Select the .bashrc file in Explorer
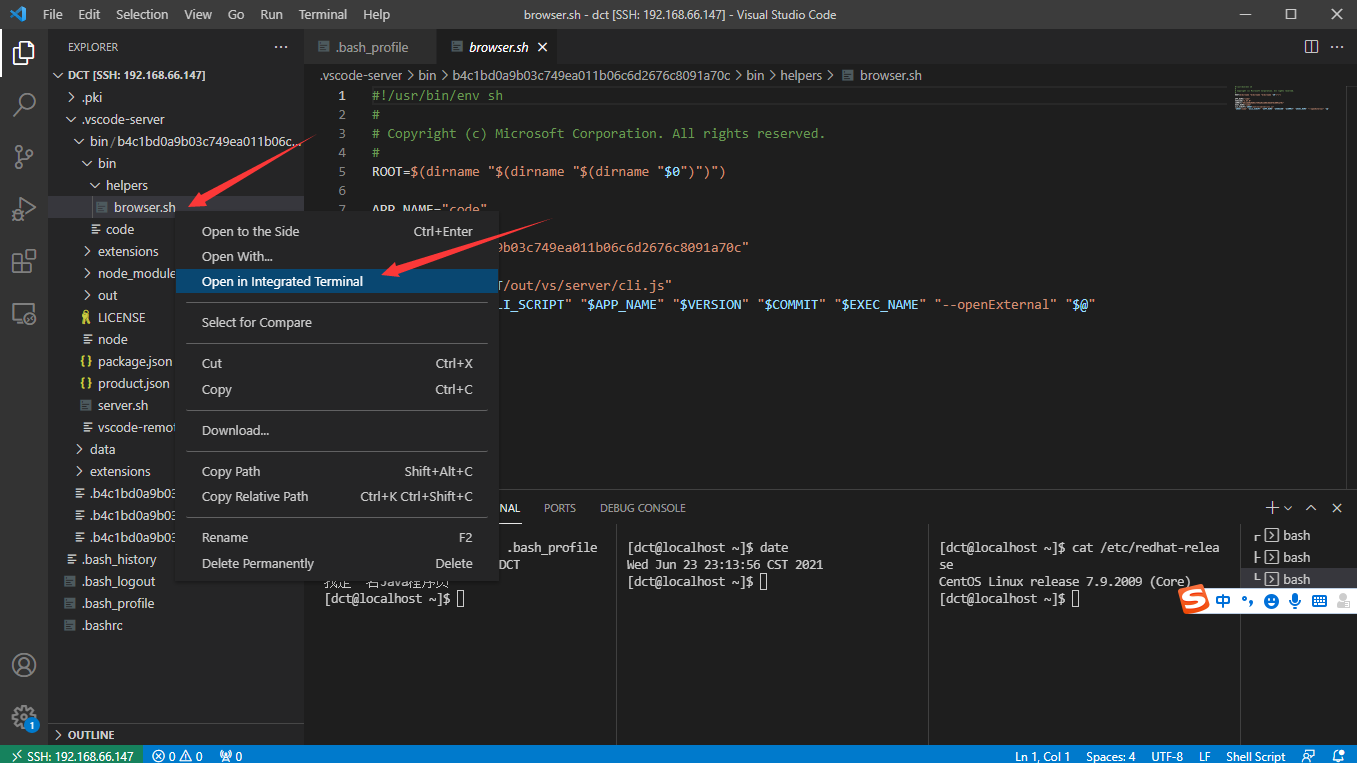The image size is (1357, 763). (x=103, y=625)
